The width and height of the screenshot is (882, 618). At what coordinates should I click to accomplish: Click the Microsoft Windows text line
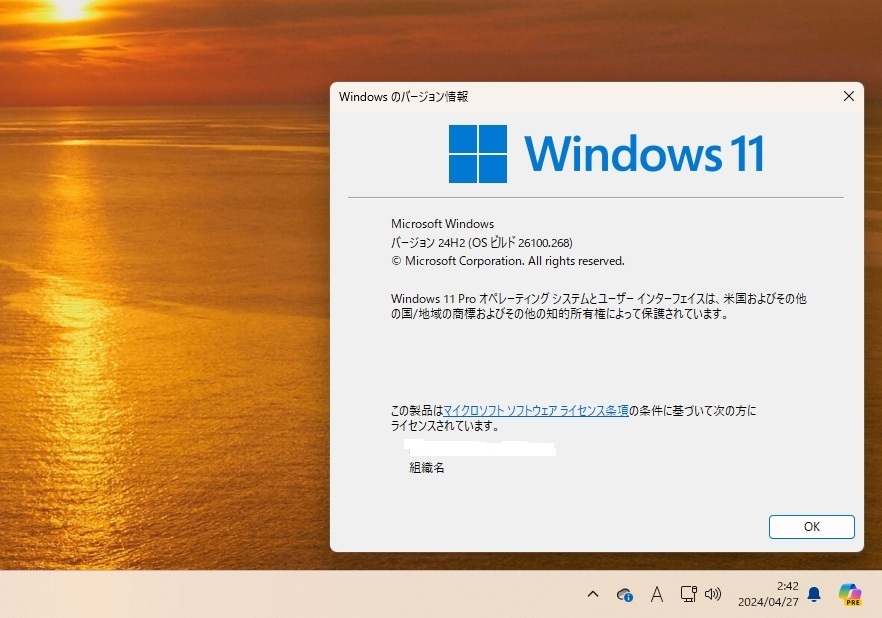click(443, 224)
